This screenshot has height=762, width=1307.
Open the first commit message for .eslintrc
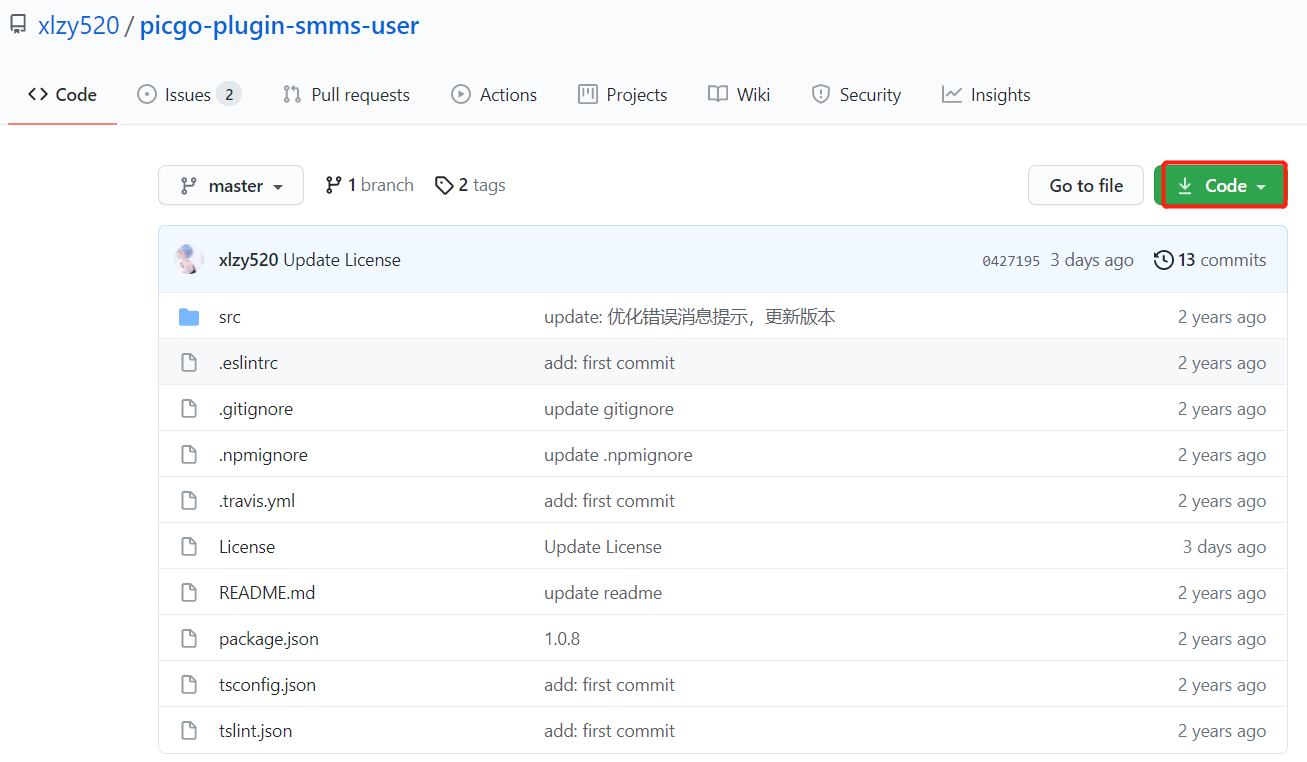(x=609, y=363)
